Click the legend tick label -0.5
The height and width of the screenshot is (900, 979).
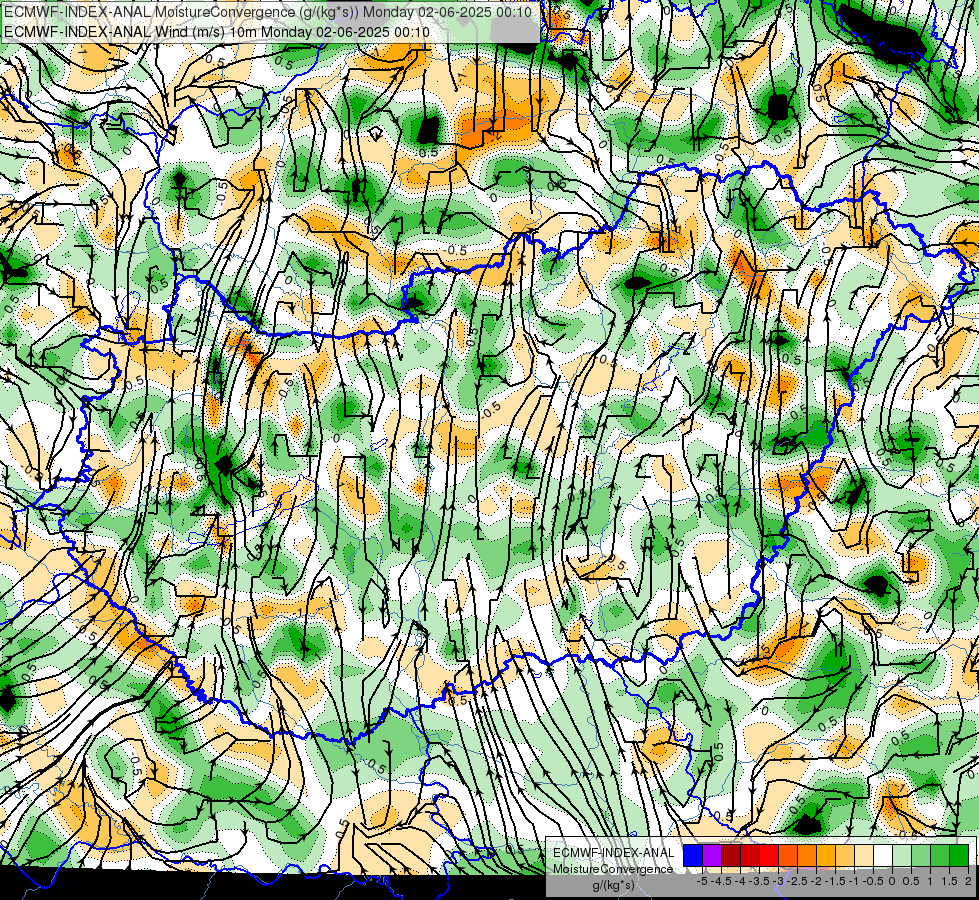[873, 881]
